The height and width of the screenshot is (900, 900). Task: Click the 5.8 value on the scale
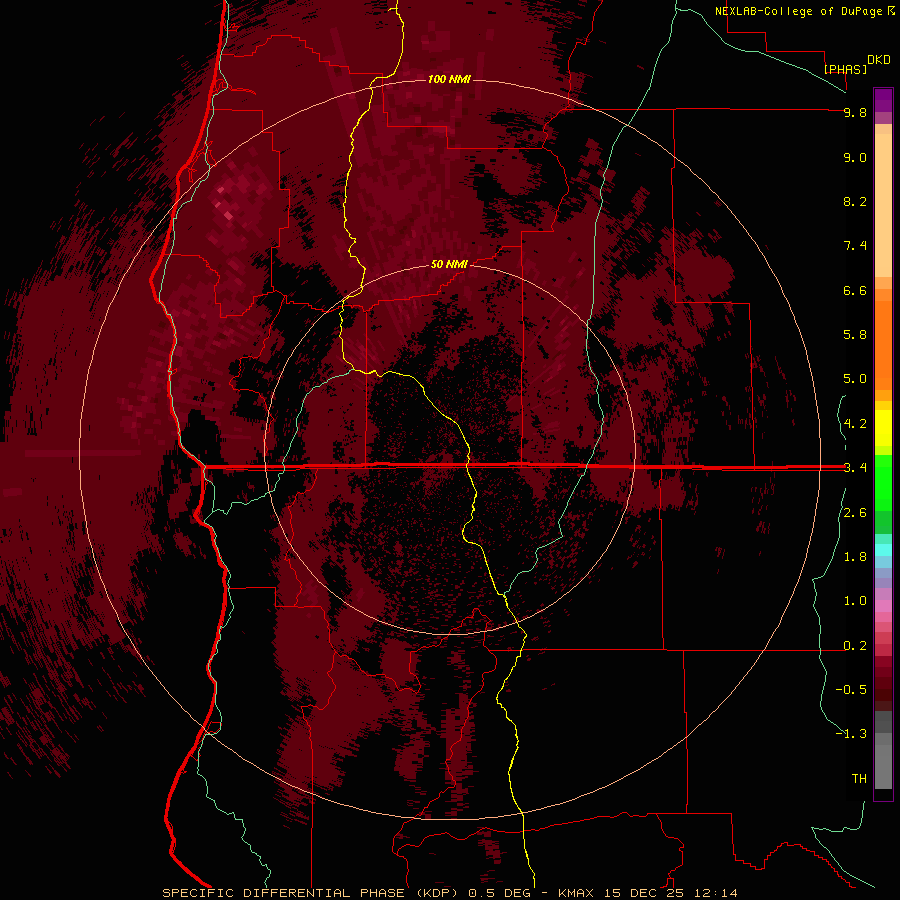[855, 335]
